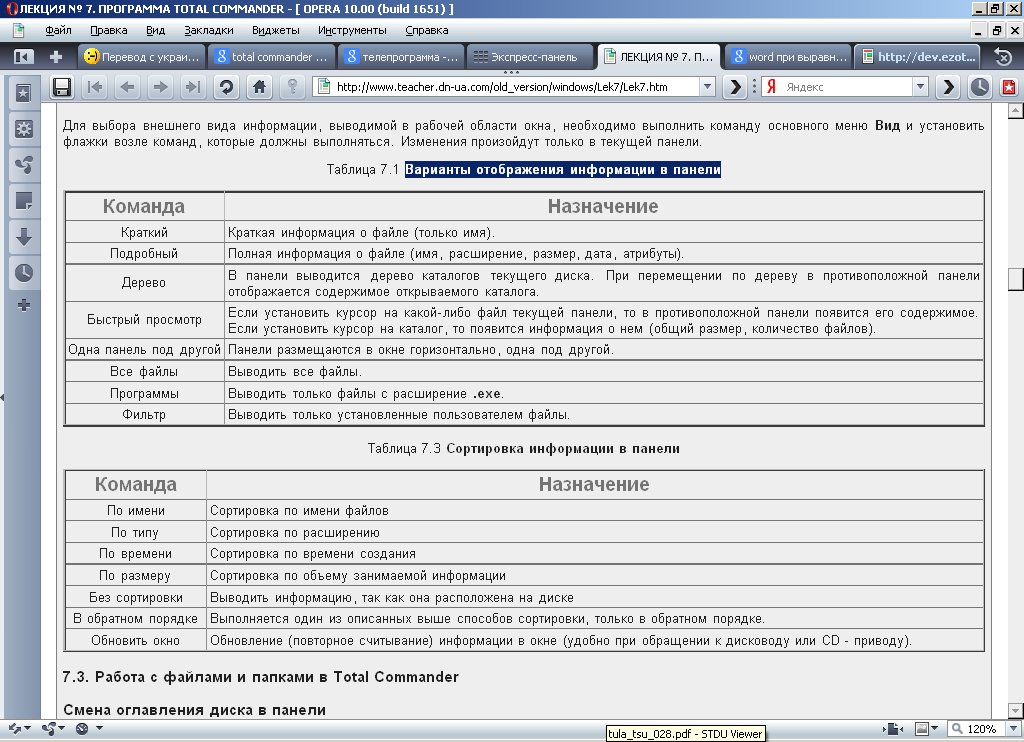This screenshot has width=1024, height=742.
Task: Click the page icon left of Файл menu
Action: pos(19,30)
